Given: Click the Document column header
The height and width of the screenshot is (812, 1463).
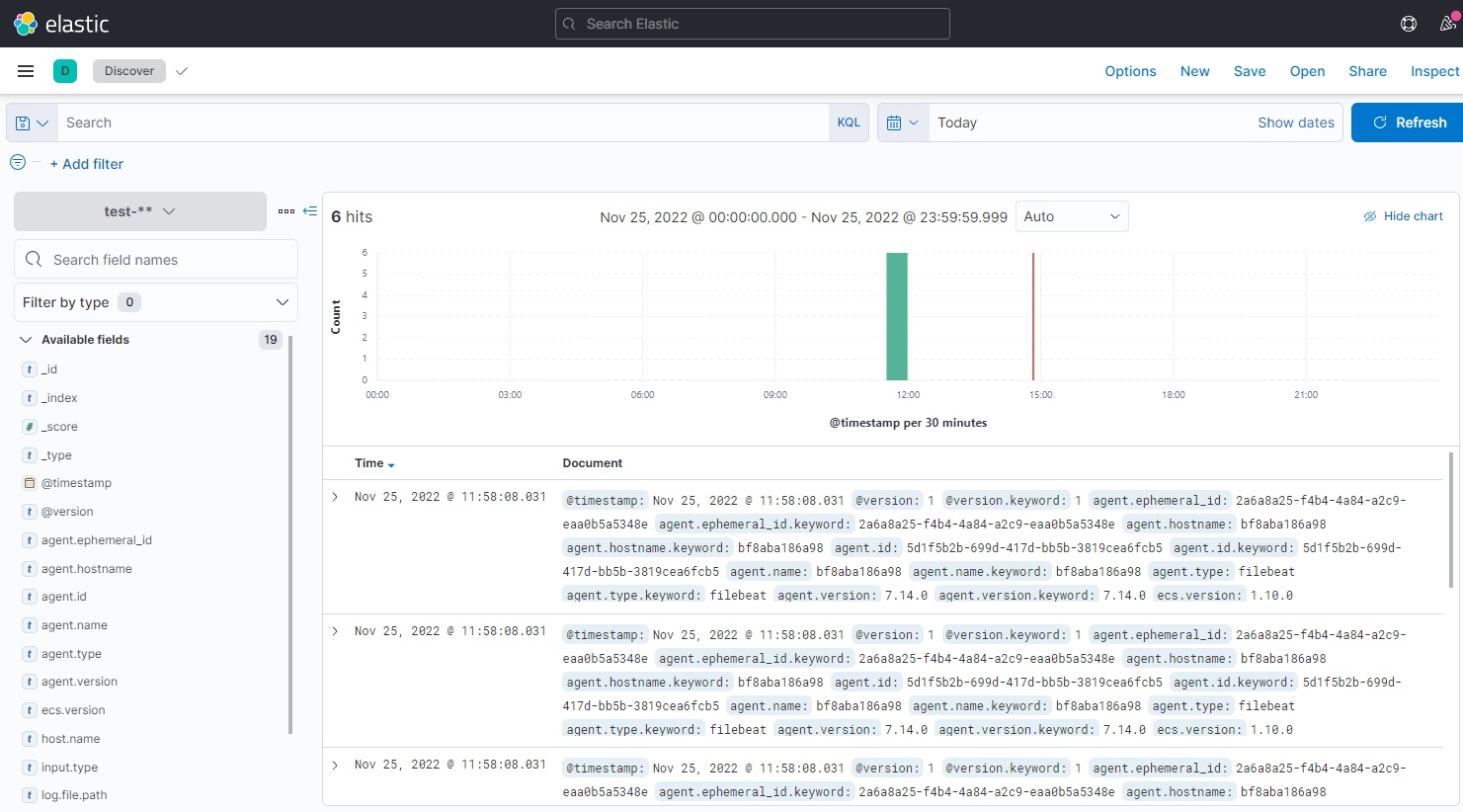Looking at the screenshot, I should point(593,463).
